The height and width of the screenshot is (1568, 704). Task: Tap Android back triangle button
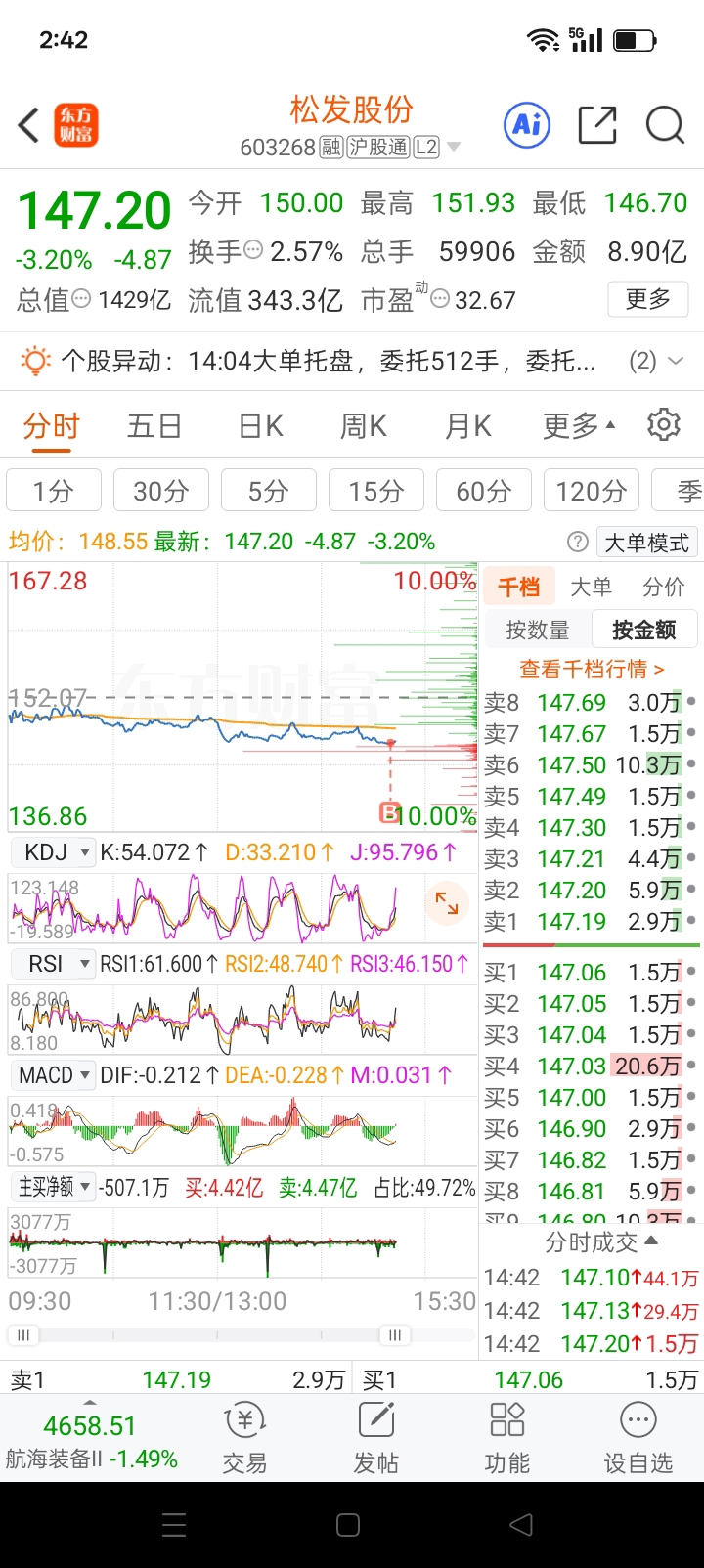pos(522,1525)
